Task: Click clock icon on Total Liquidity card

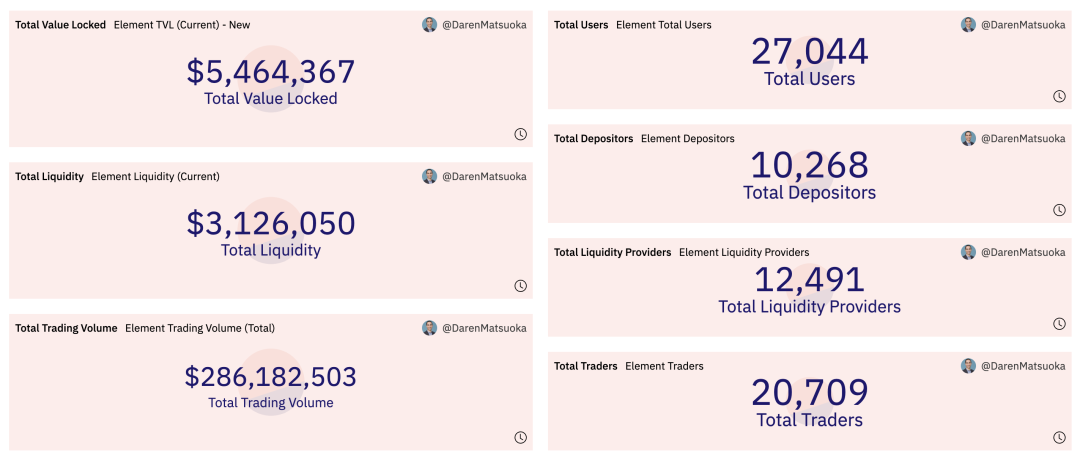Action: point(520,286)
